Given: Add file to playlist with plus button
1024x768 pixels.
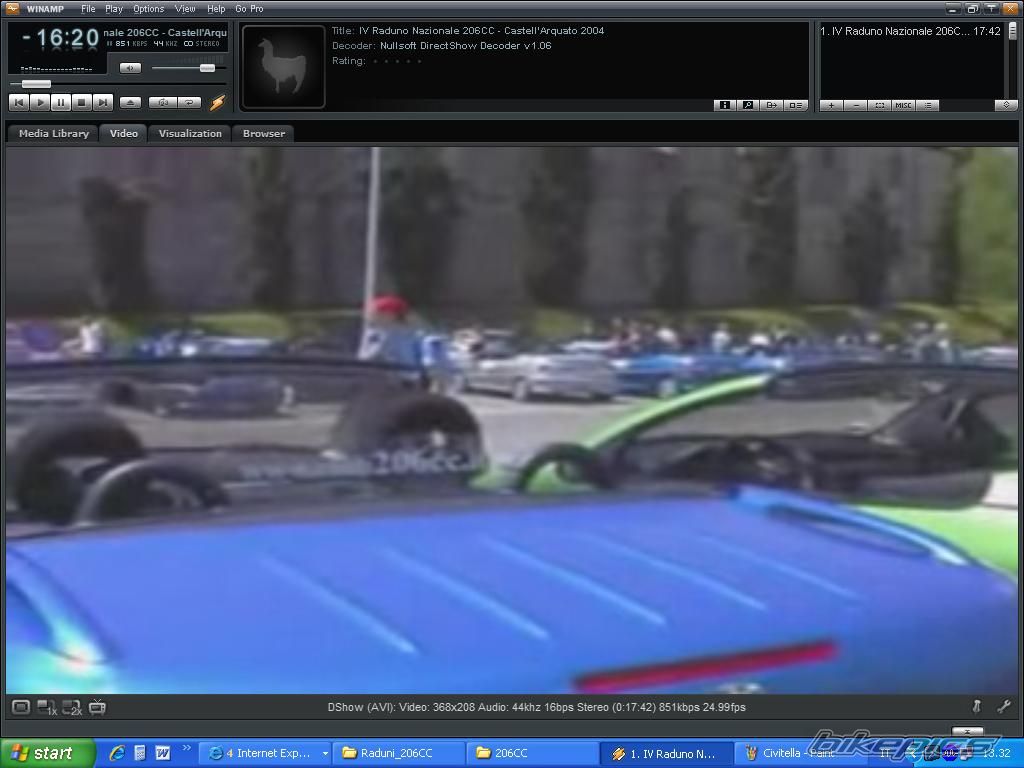Looking at the screenshot, I should 831,105.
